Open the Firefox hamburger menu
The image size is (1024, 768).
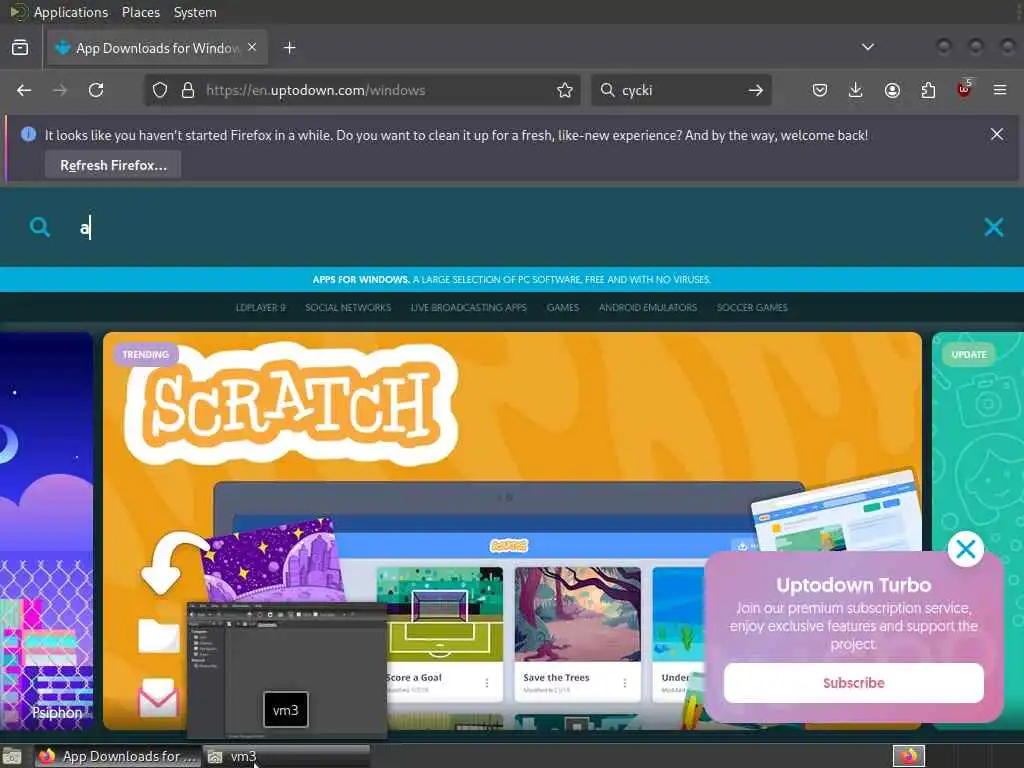point(1000,90)
